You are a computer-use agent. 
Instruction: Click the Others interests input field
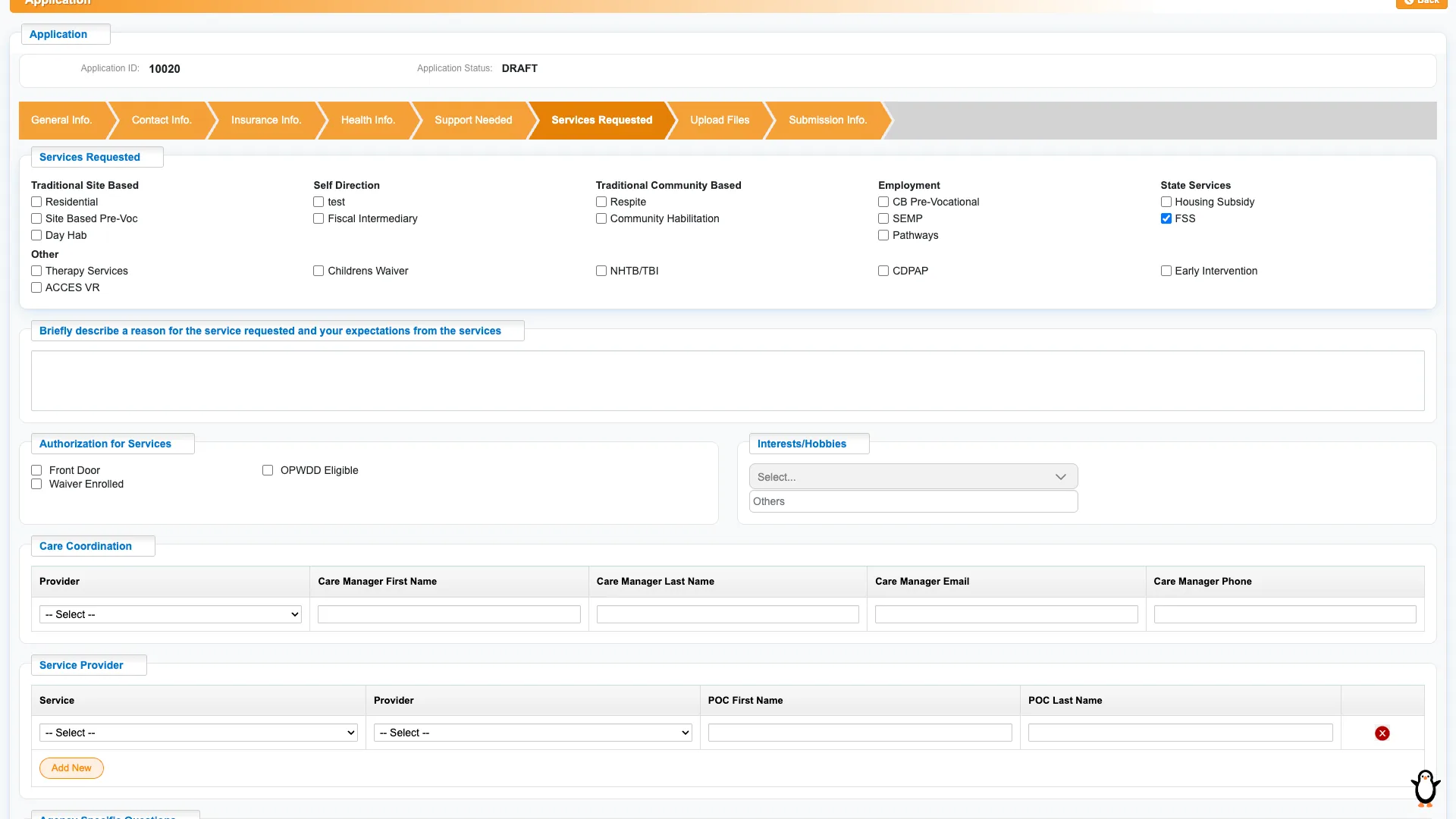(x=913, y=501)
